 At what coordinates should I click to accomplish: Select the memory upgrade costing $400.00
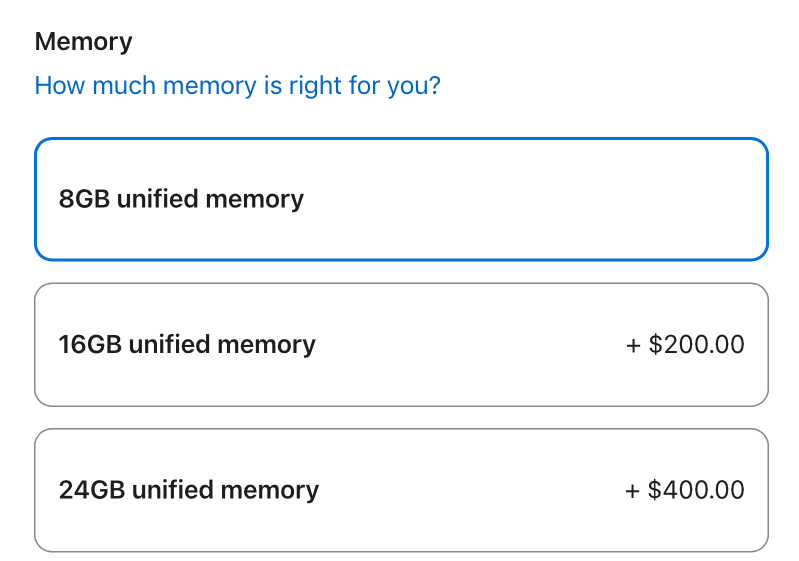tap(401, 490)
